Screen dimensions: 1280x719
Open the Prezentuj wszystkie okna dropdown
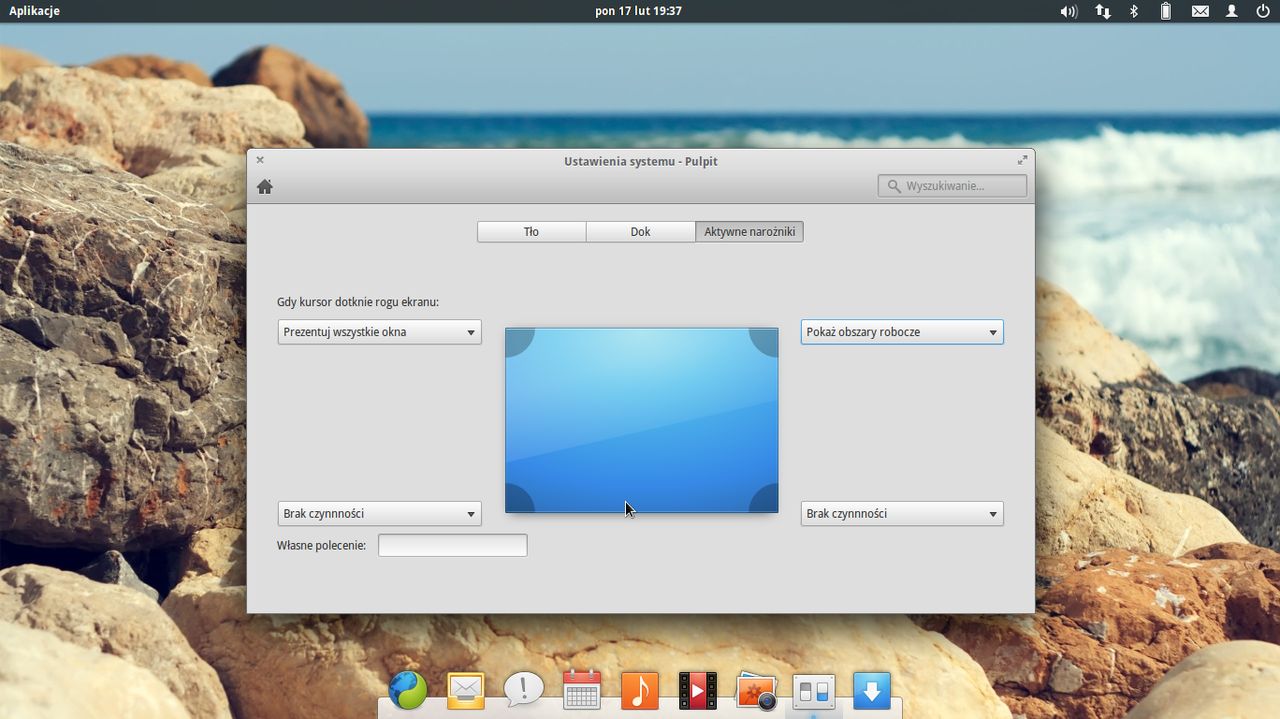[x=379, y=332]
